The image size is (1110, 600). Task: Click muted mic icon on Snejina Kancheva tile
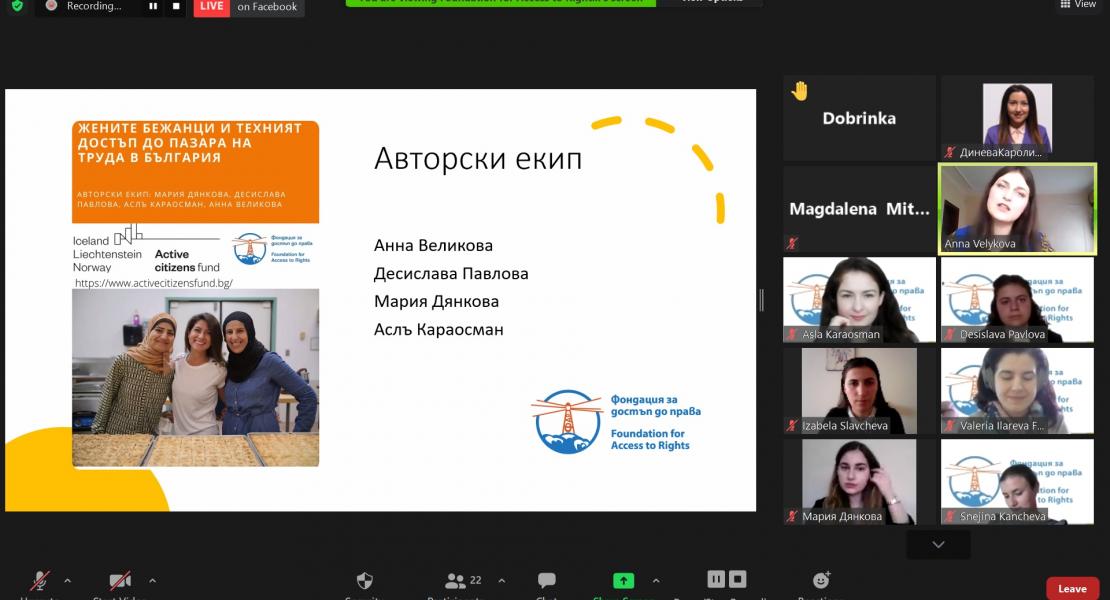(950, 516)
